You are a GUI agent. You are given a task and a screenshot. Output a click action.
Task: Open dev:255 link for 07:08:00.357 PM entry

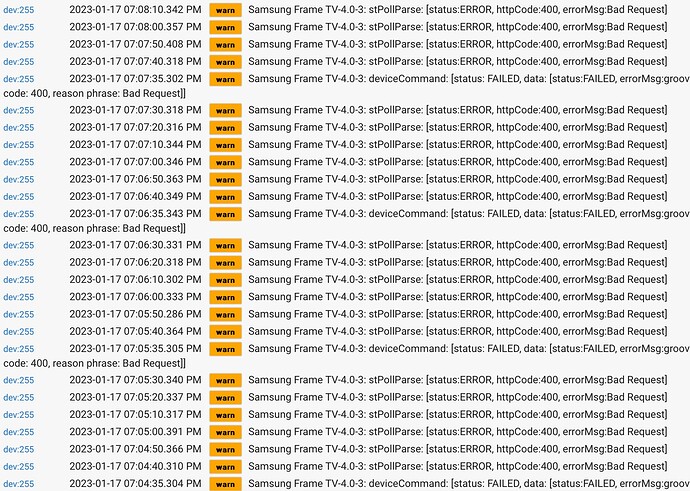tap(18, 27)
